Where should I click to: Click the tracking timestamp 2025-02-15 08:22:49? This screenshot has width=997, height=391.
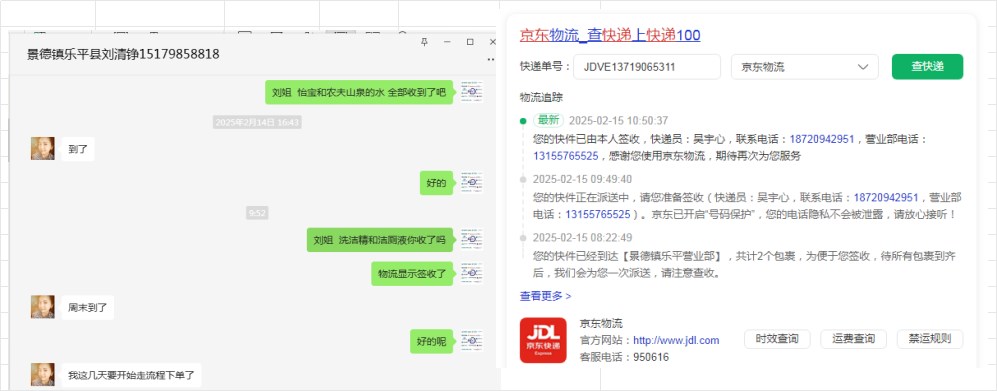tap(582, 238)
